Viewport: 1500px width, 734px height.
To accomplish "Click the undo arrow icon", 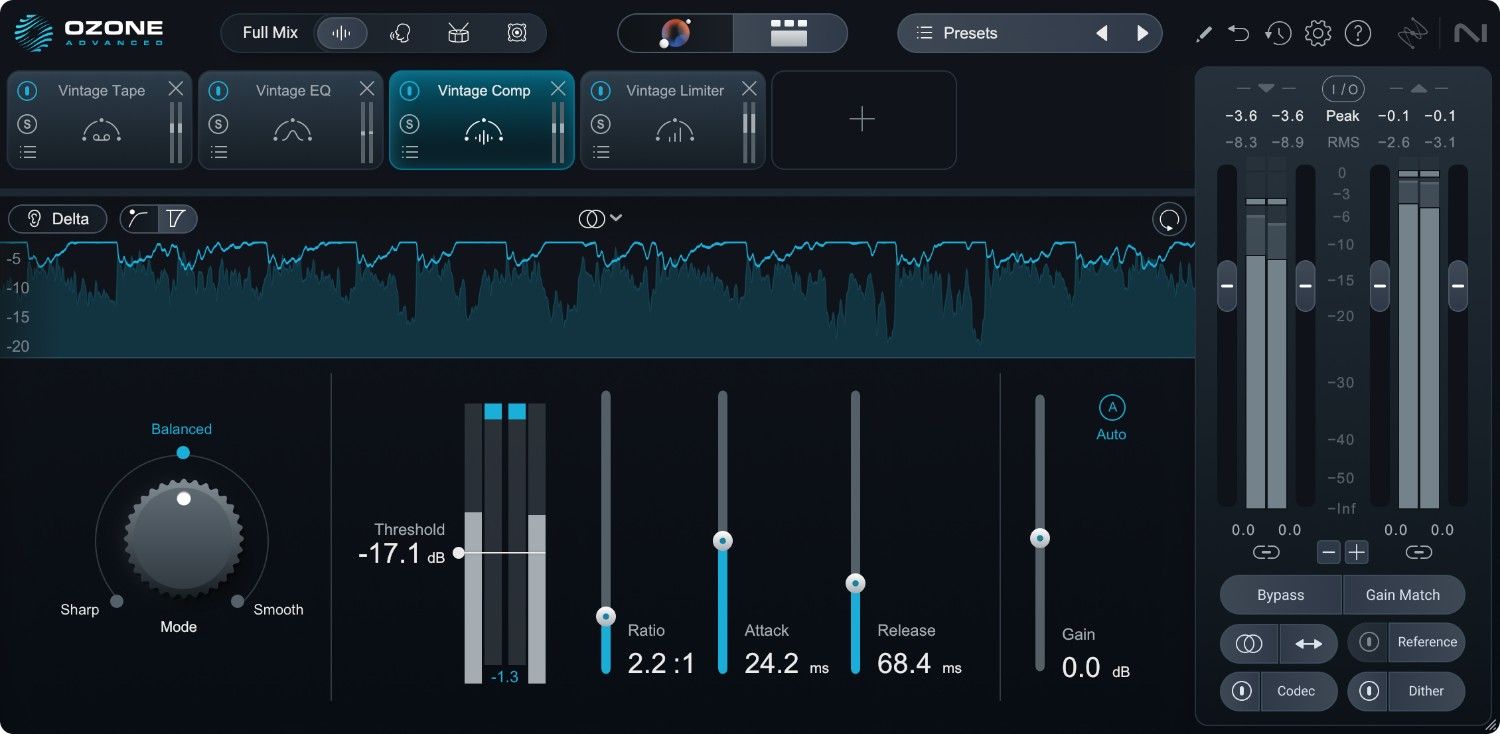I will click(1239, 33).
